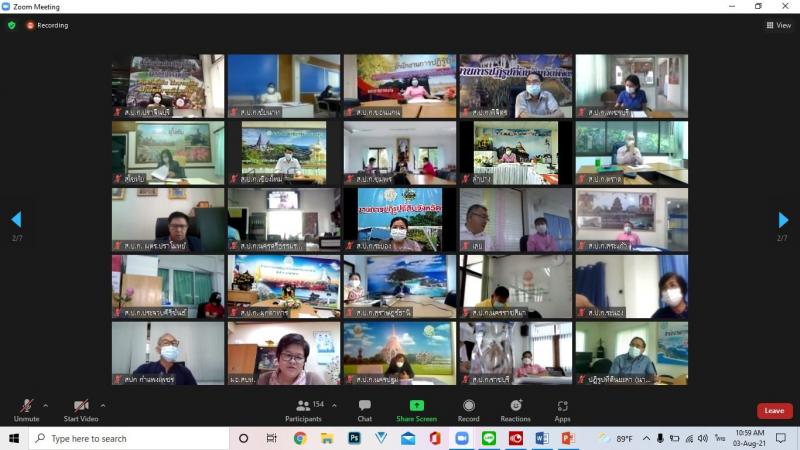Screen dimensions: 800x450
Task: Show hidden system tray icons
Action: (646, 438)
